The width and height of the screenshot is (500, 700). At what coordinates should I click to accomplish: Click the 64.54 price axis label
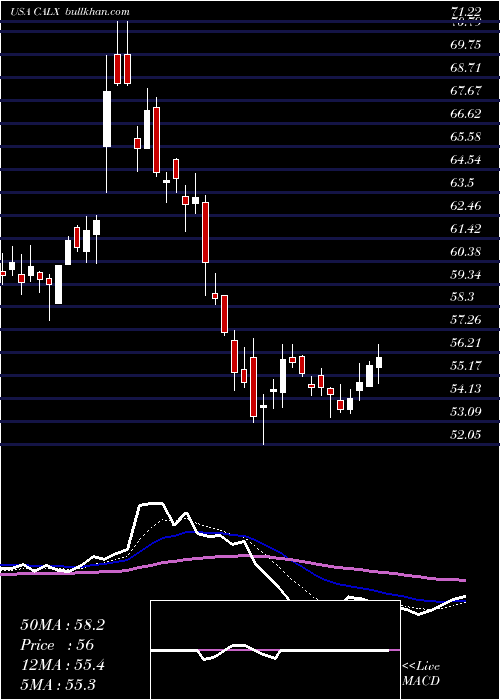coord(466,160)
